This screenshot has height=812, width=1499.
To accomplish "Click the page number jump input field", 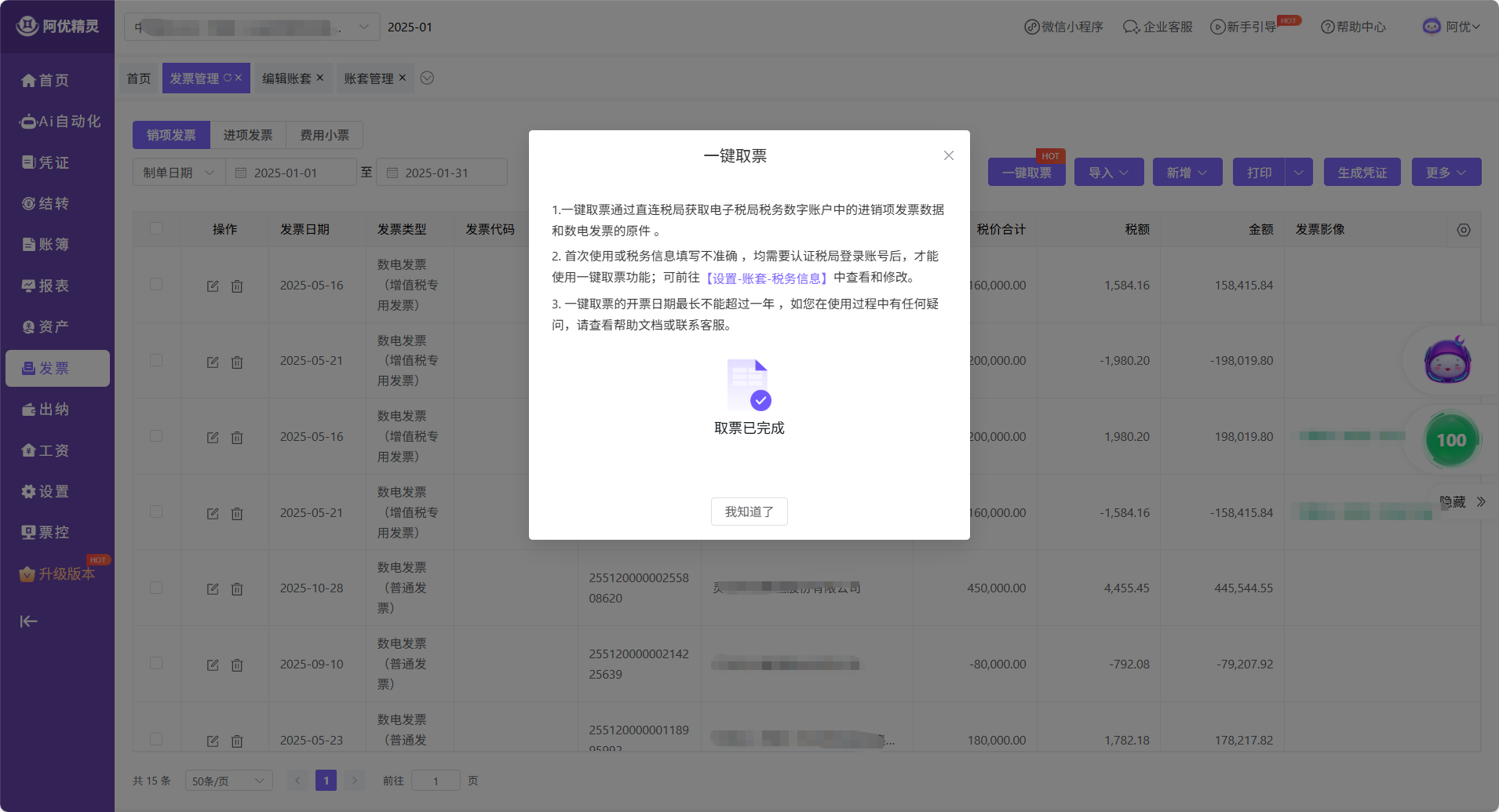I will tap(436, 781).
